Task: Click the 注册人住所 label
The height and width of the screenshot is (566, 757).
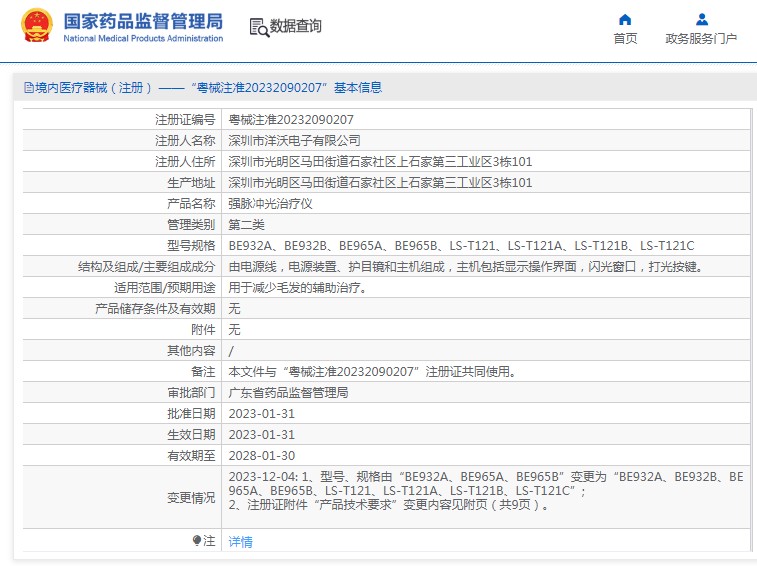Action: pos(185,161)
